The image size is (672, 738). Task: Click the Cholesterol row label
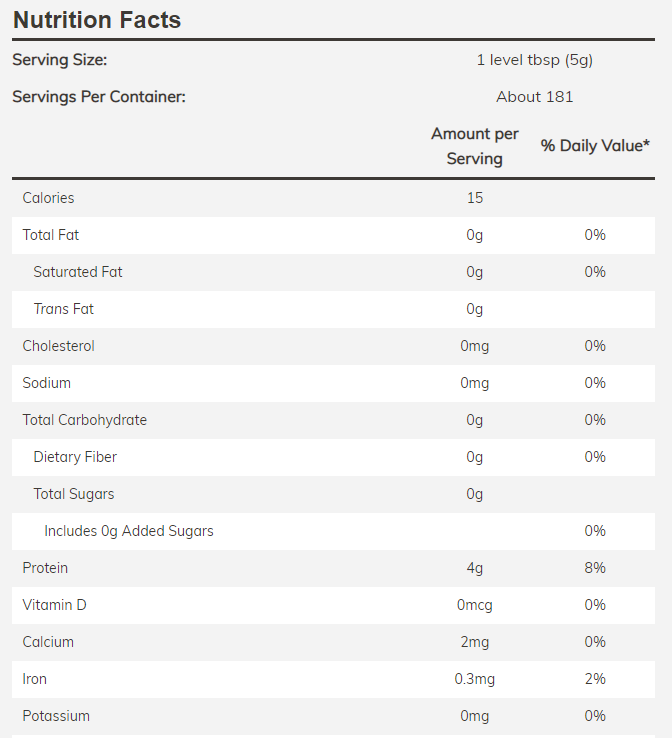[x=59, y=346]
